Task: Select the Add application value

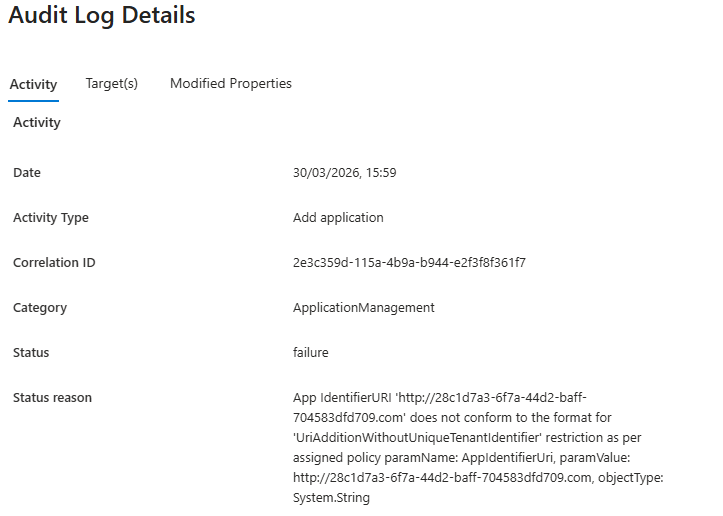Action: click(x=338, y=218)
